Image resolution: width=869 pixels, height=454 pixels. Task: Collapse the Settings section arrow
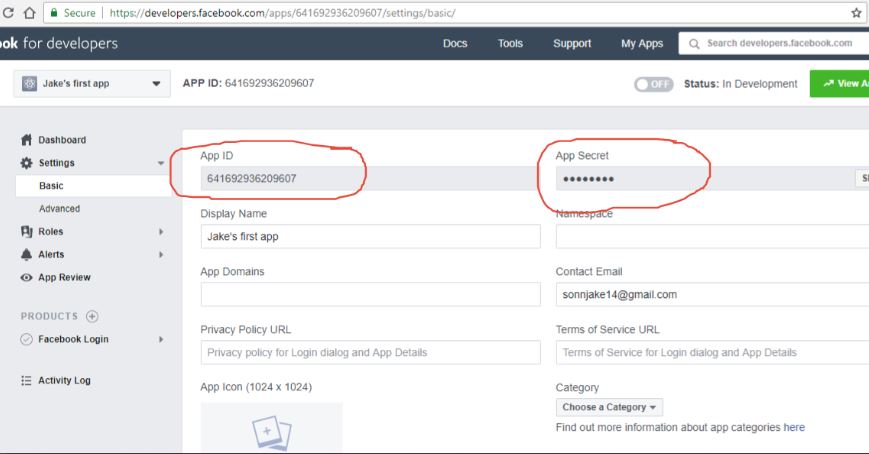(x=161, y=163)
